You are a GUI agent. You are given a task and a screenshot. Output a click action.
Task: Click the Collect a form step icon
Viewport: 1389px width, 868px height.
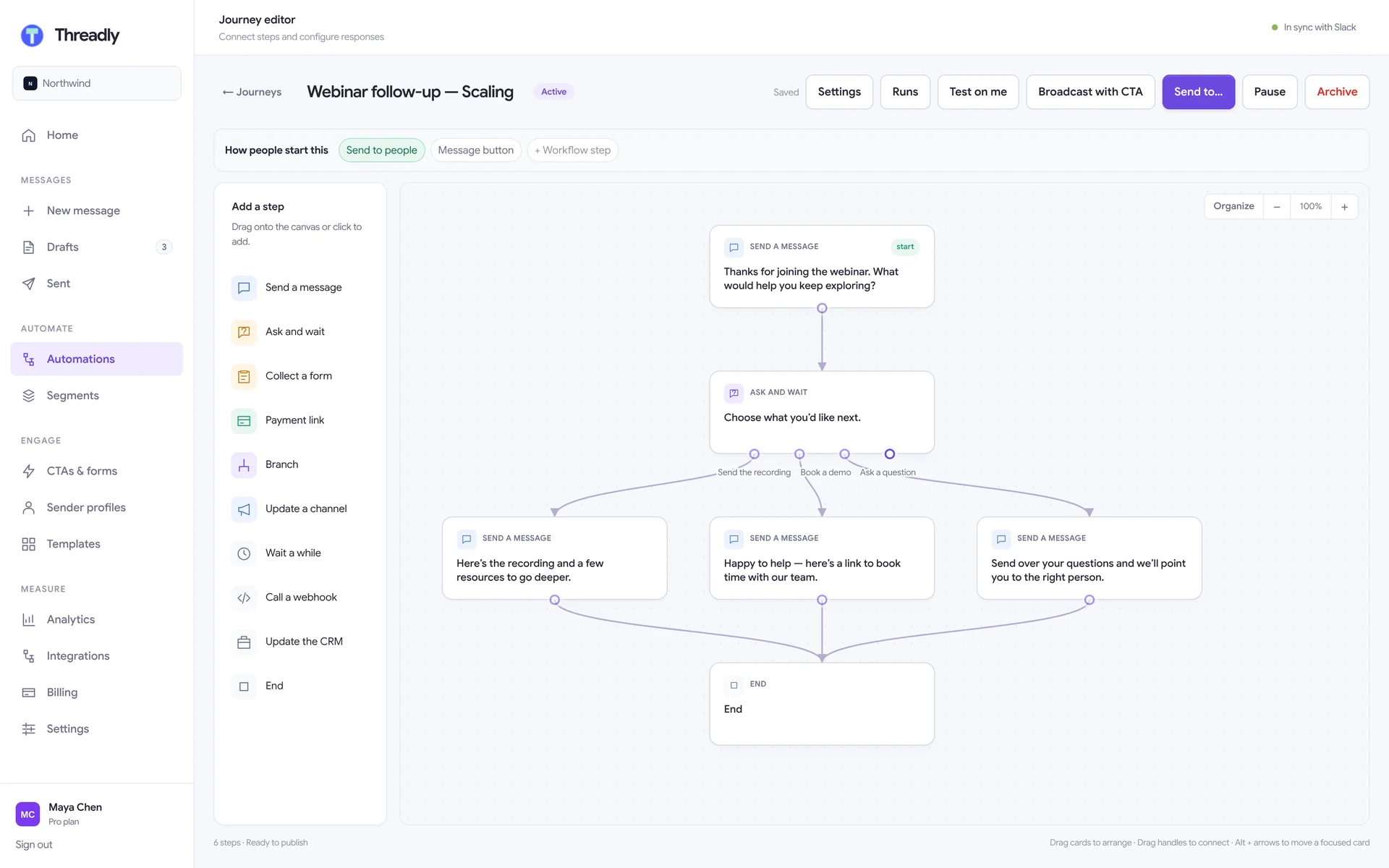click(x=244, y=376)
